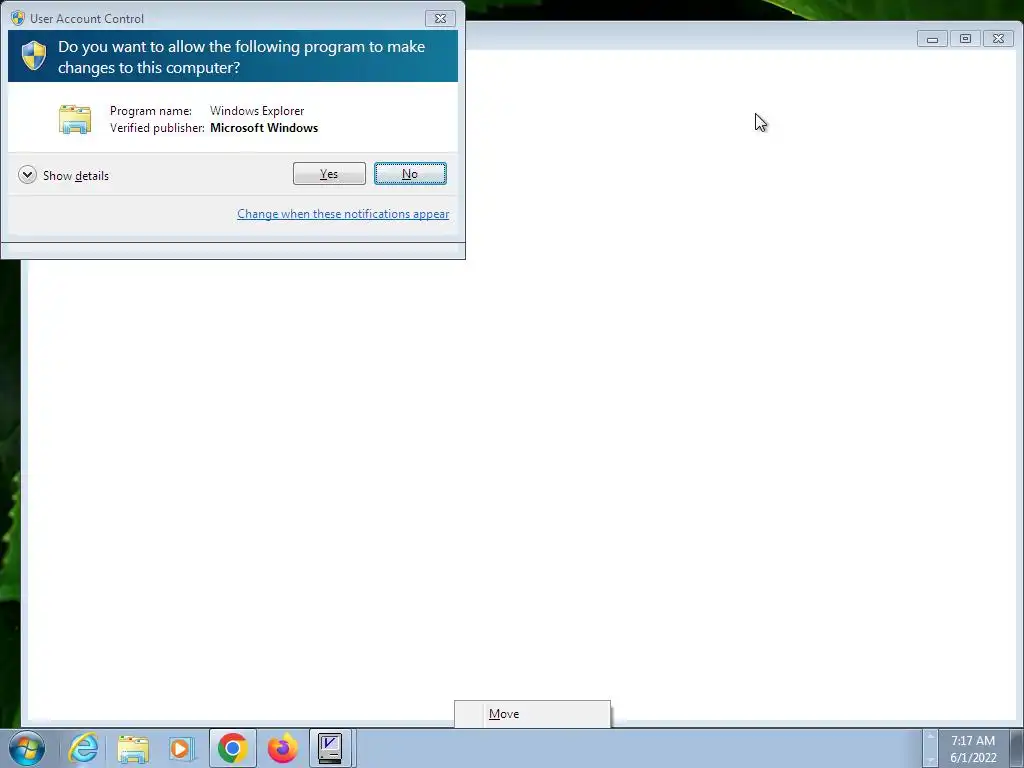Close the User Account Control dialog

[440, 18]
